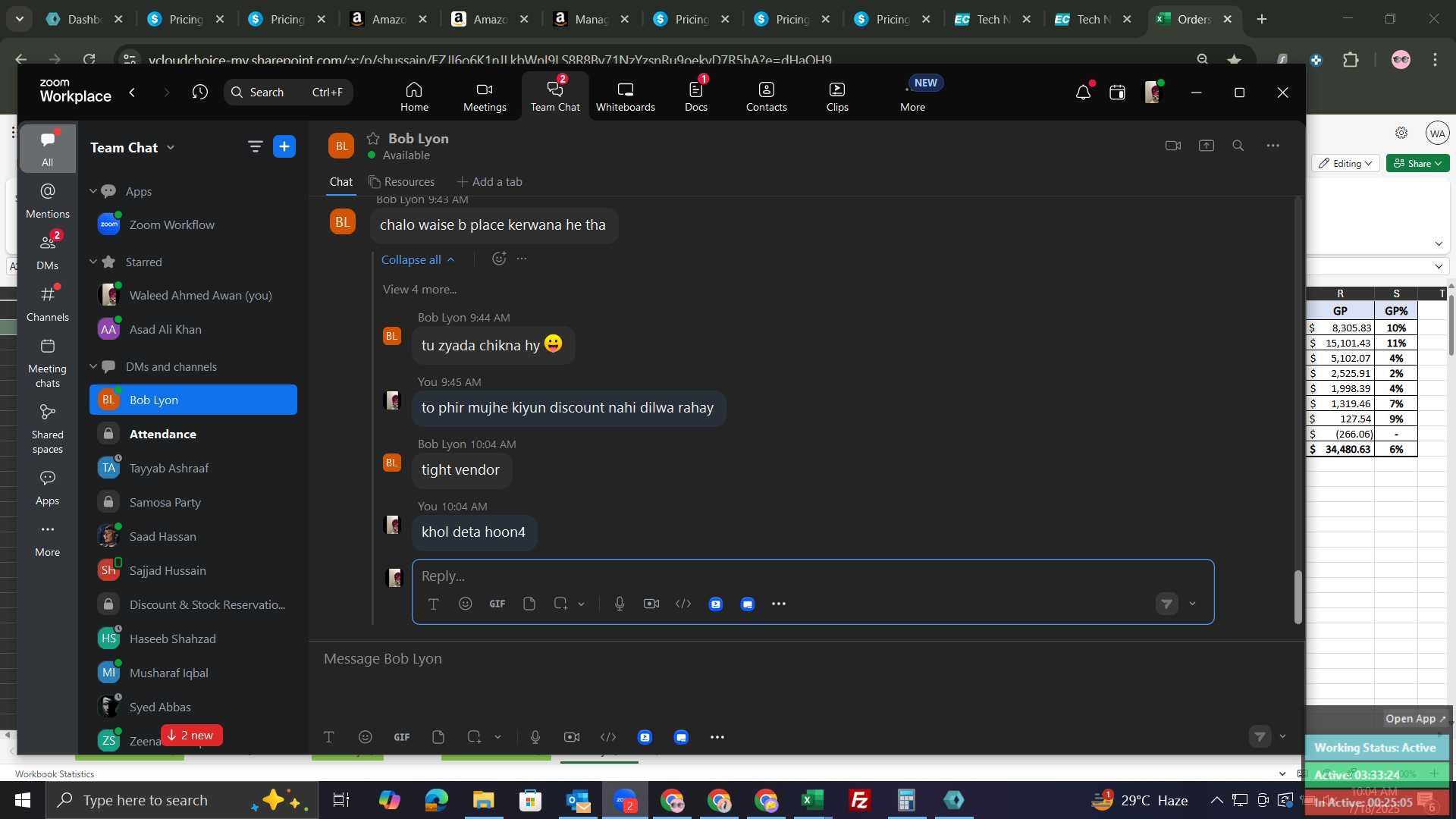The height and width of the screenshot is (819, 1456).
Task: Open More options in left sidebar
Action: coord(47,538)
